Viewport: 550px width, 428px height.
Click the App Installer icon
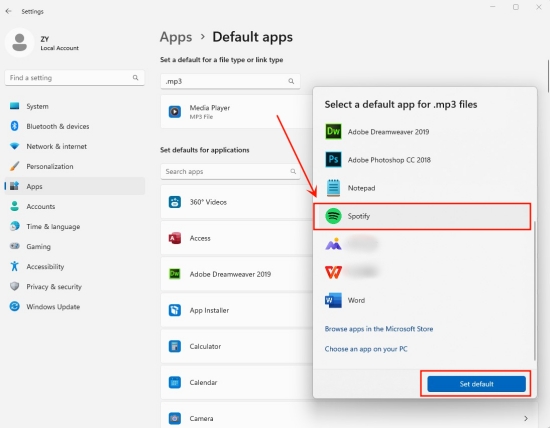175,310
